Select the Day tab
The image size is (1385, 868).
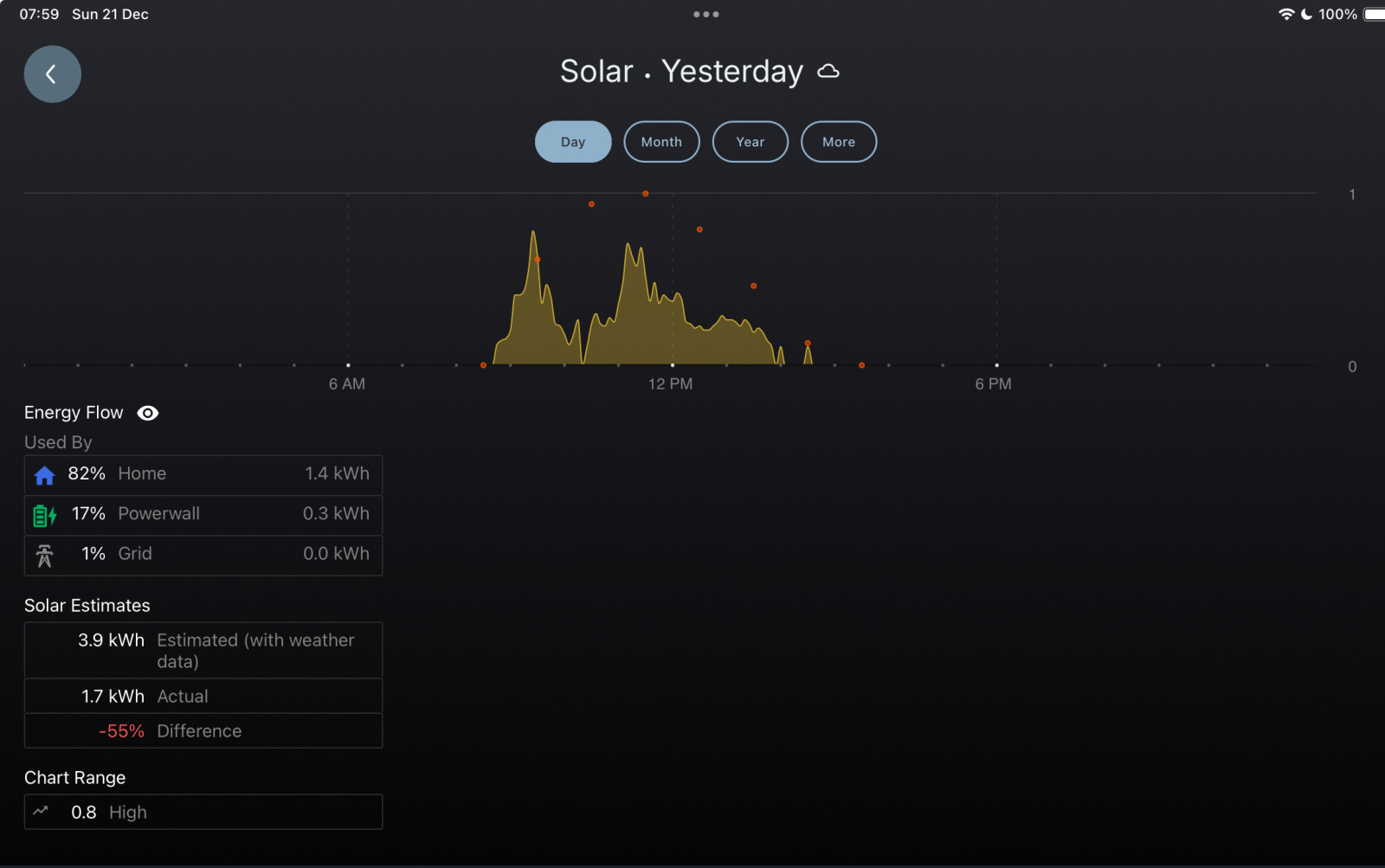click(573, 142)
